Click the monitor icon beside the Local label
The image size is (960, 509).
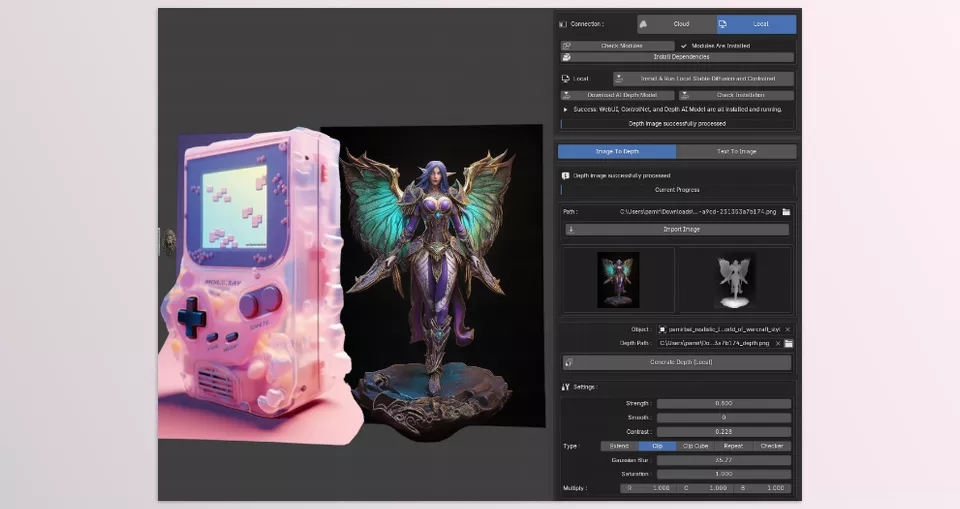[x=565, y=78]
